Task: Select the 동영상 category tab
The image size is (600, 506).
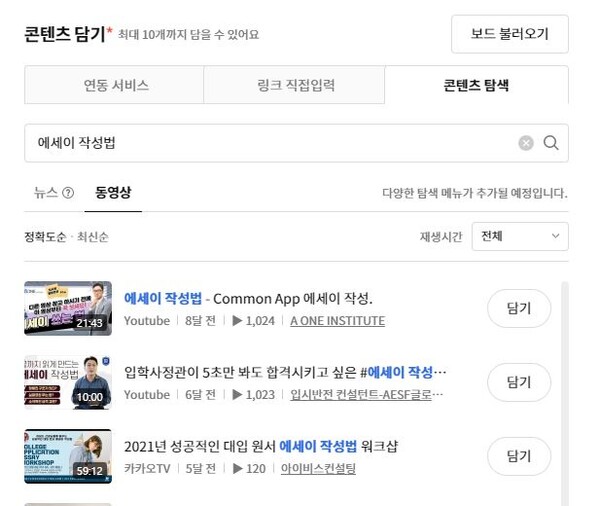Action: (113, 193)
